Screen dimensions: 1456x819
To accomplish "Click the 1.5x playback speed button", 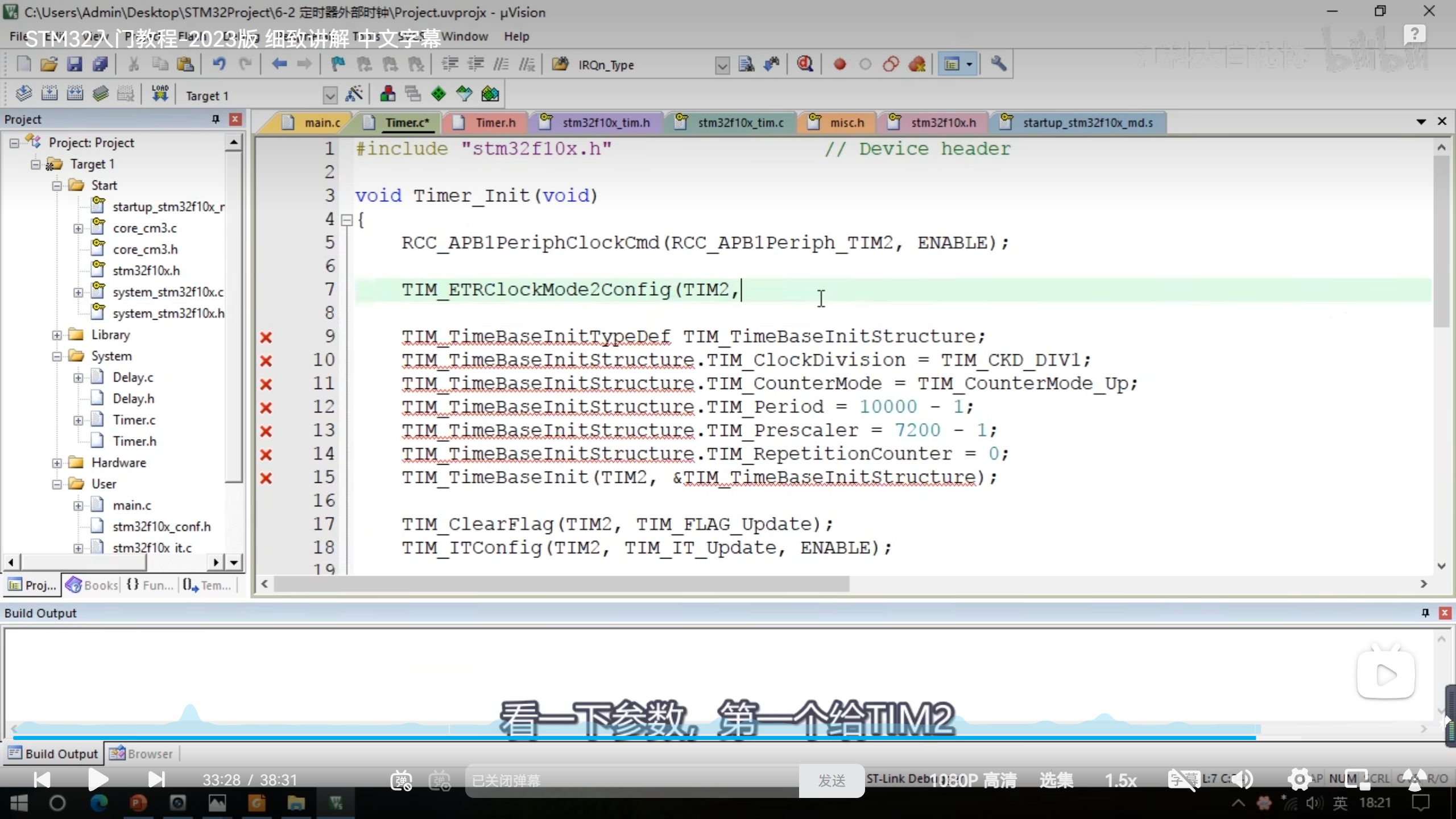I will click(1120, 780).
